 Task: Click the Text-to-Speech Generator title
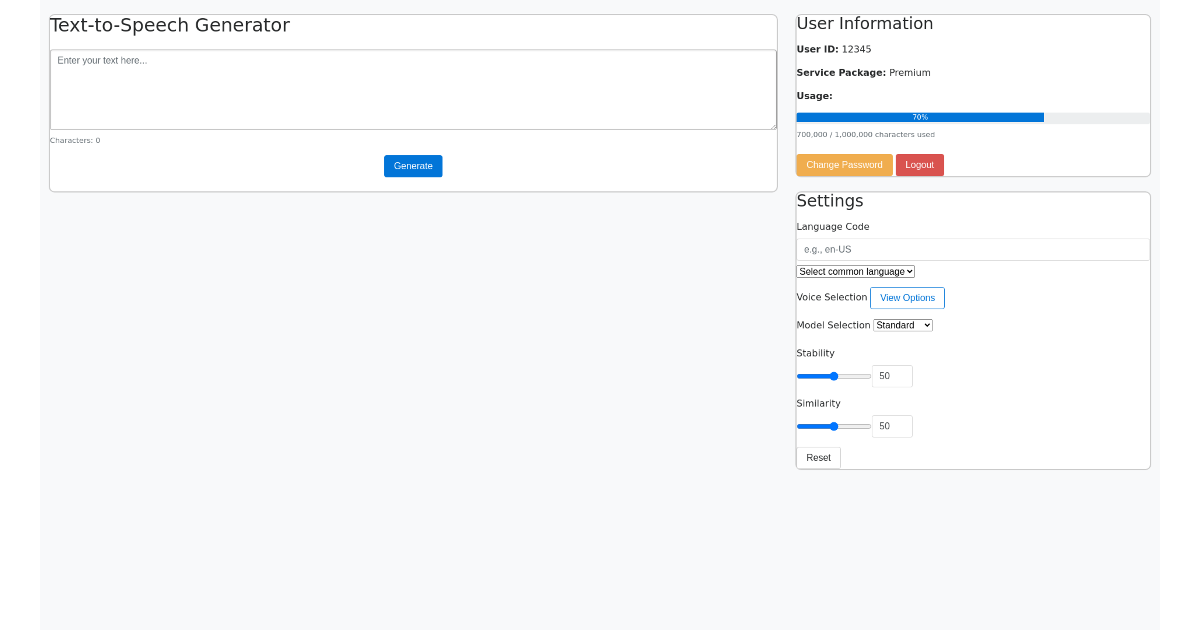(x=170, y=26)
